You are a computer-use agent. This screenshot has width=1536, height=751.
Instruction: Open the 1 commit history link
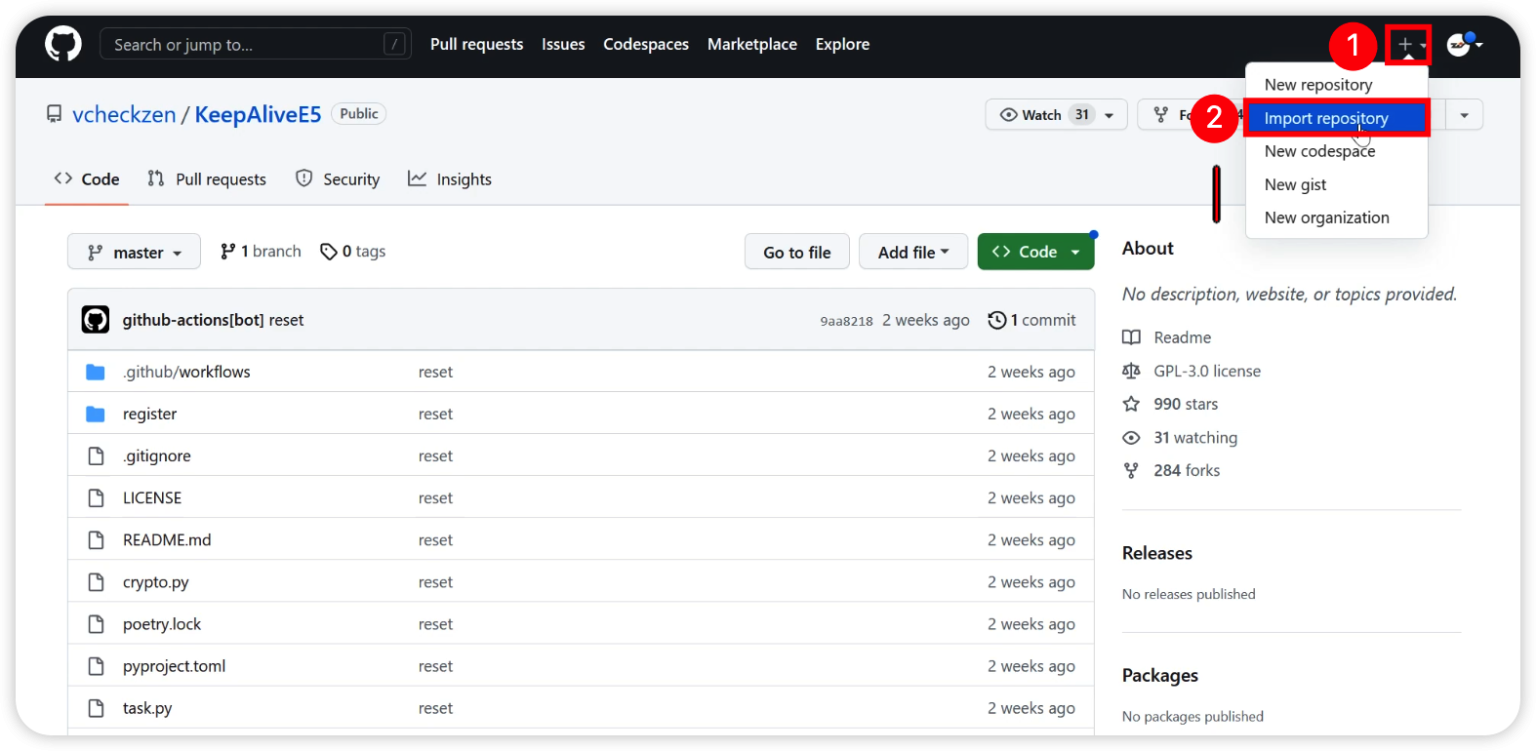(1032, 320)
